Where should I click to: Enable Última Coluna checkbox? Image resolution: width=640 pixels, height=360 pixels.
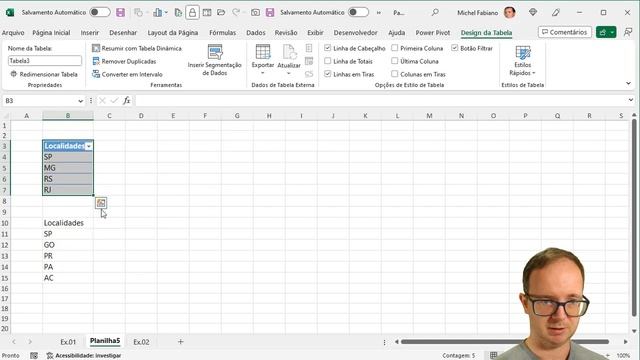[394, 61]
